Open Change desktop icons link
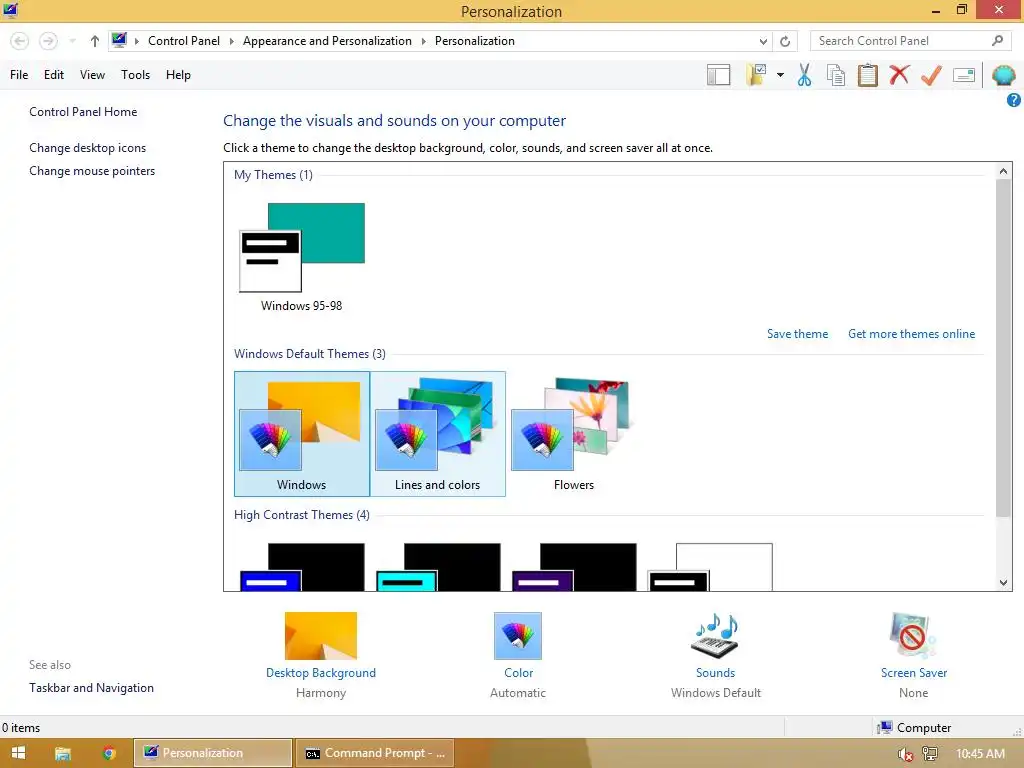This screenshot has width=1024, height=768. coord(88,148)
